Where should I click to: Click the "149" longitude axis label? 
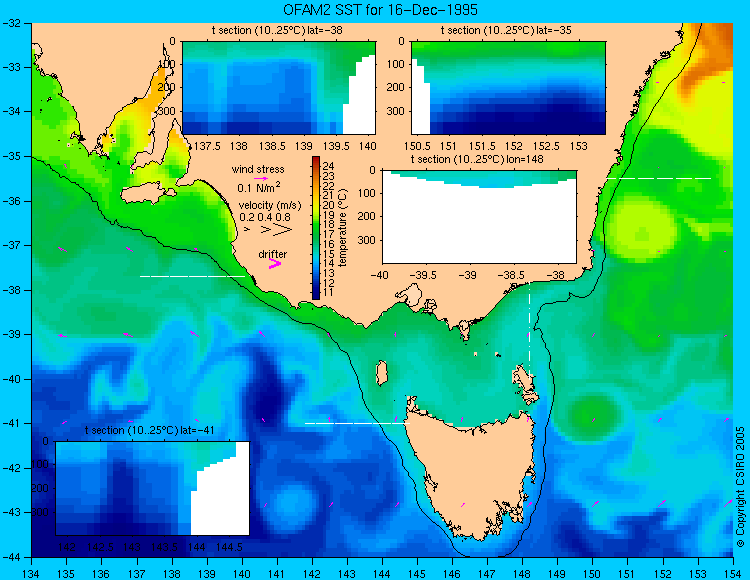tap(557, 574)
